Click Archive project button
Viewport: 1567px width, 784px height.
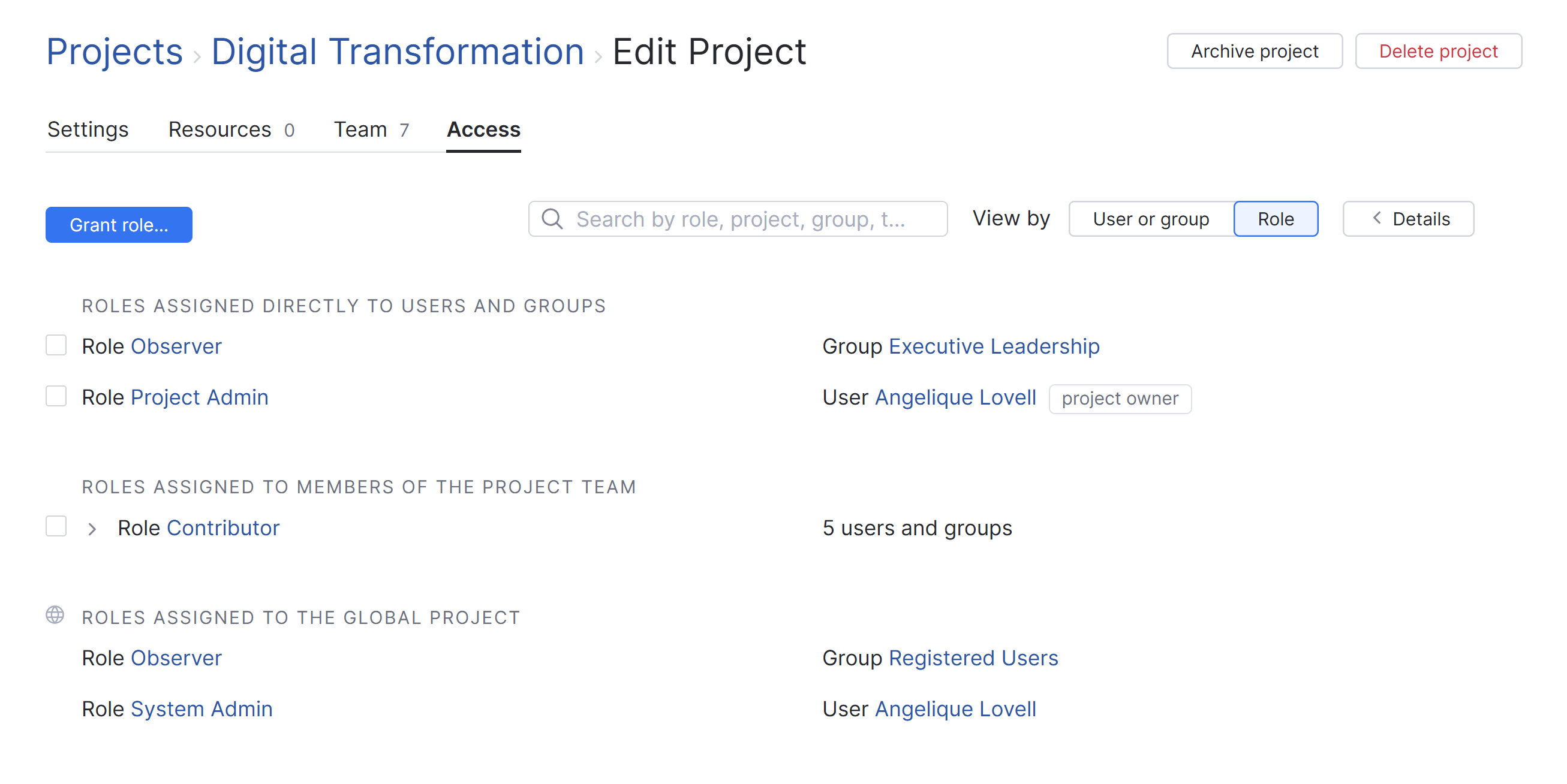[x=1254, y=51]
